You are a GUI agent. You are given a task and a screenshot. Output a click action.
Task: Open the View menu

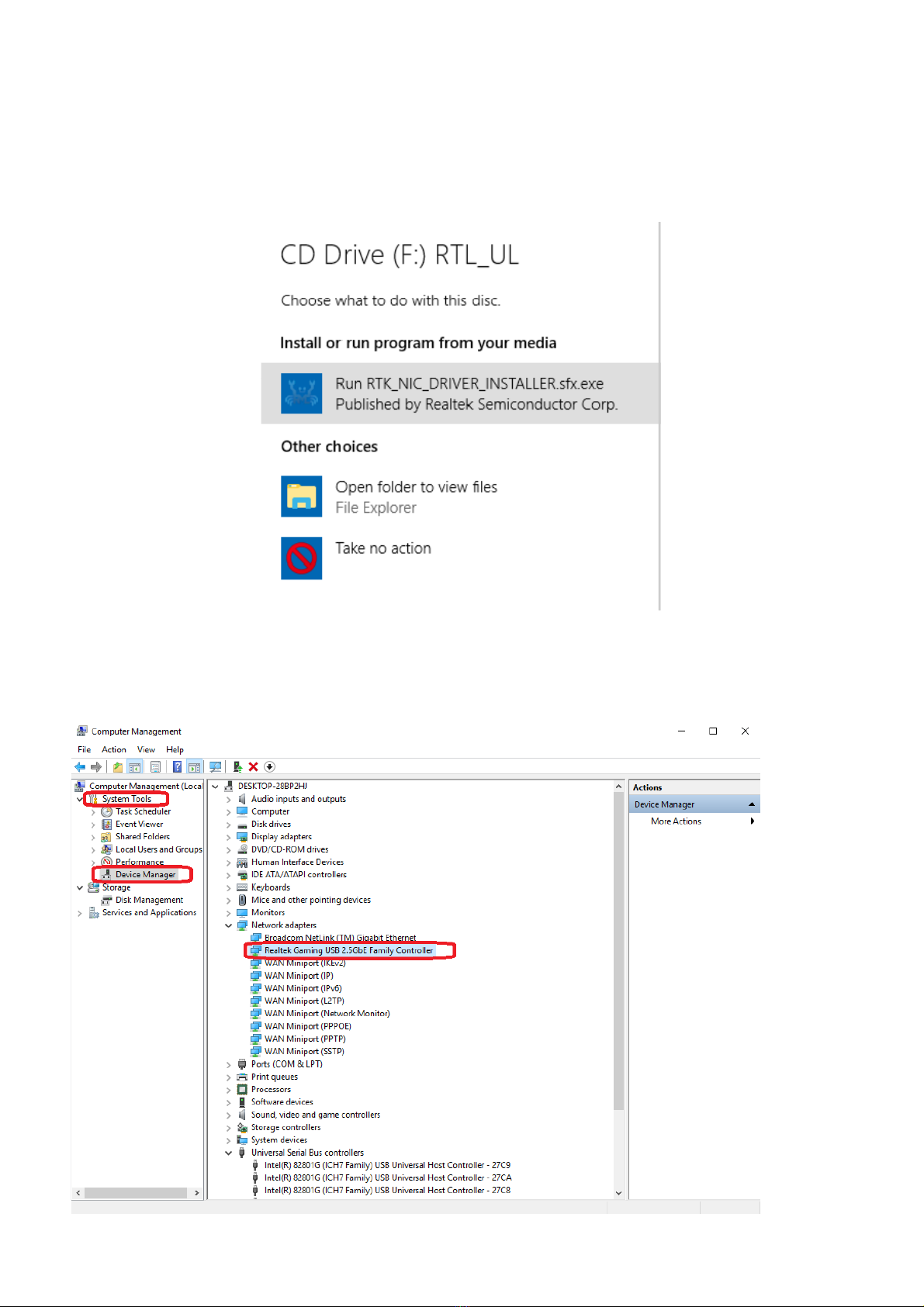[146, 749]
